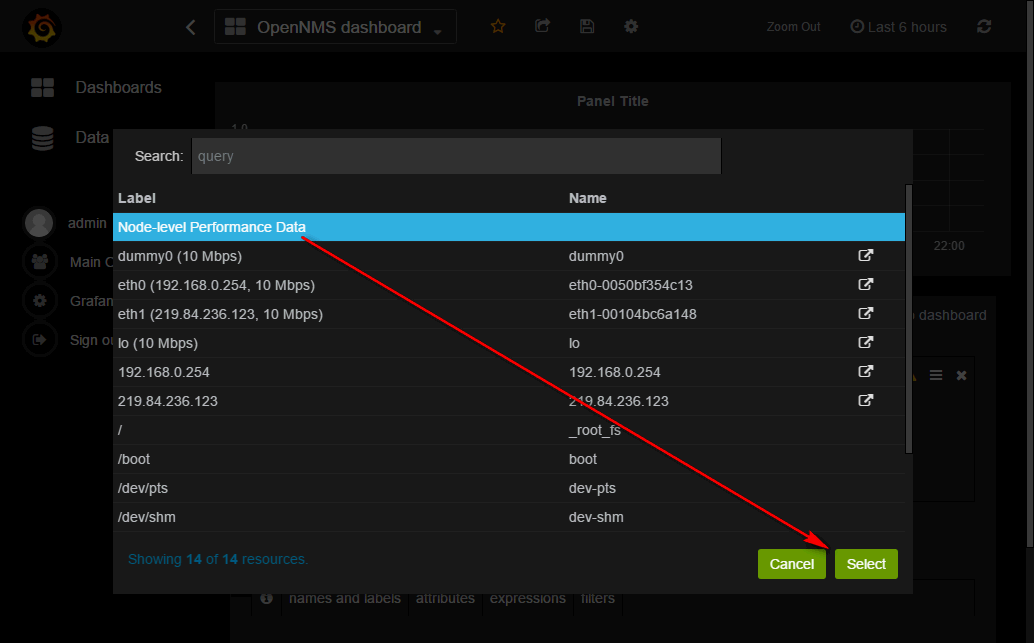
Task: Open external link for dummy0 row
Action: click(x=865, y=255)
